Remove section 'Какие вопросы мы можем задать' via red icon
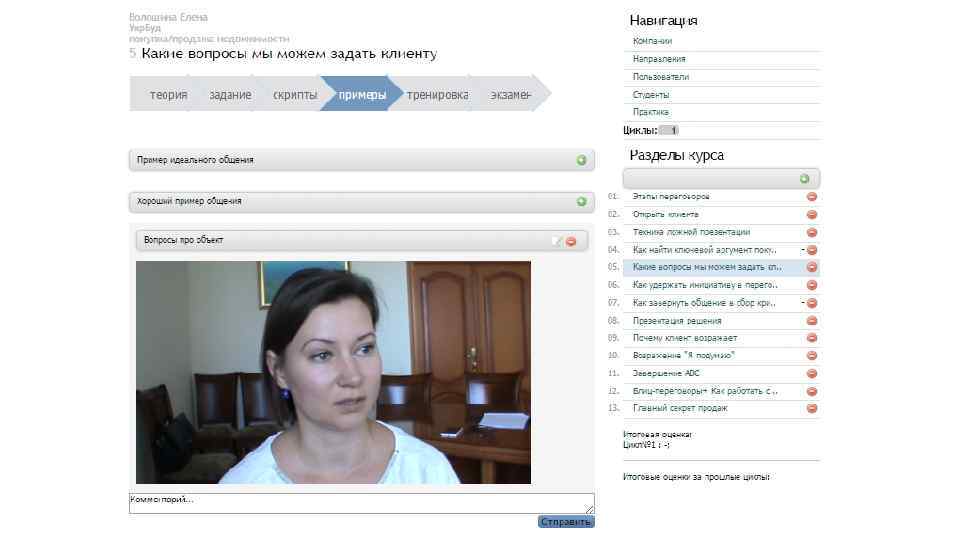The image size is (960, 540). coord(812,267)
